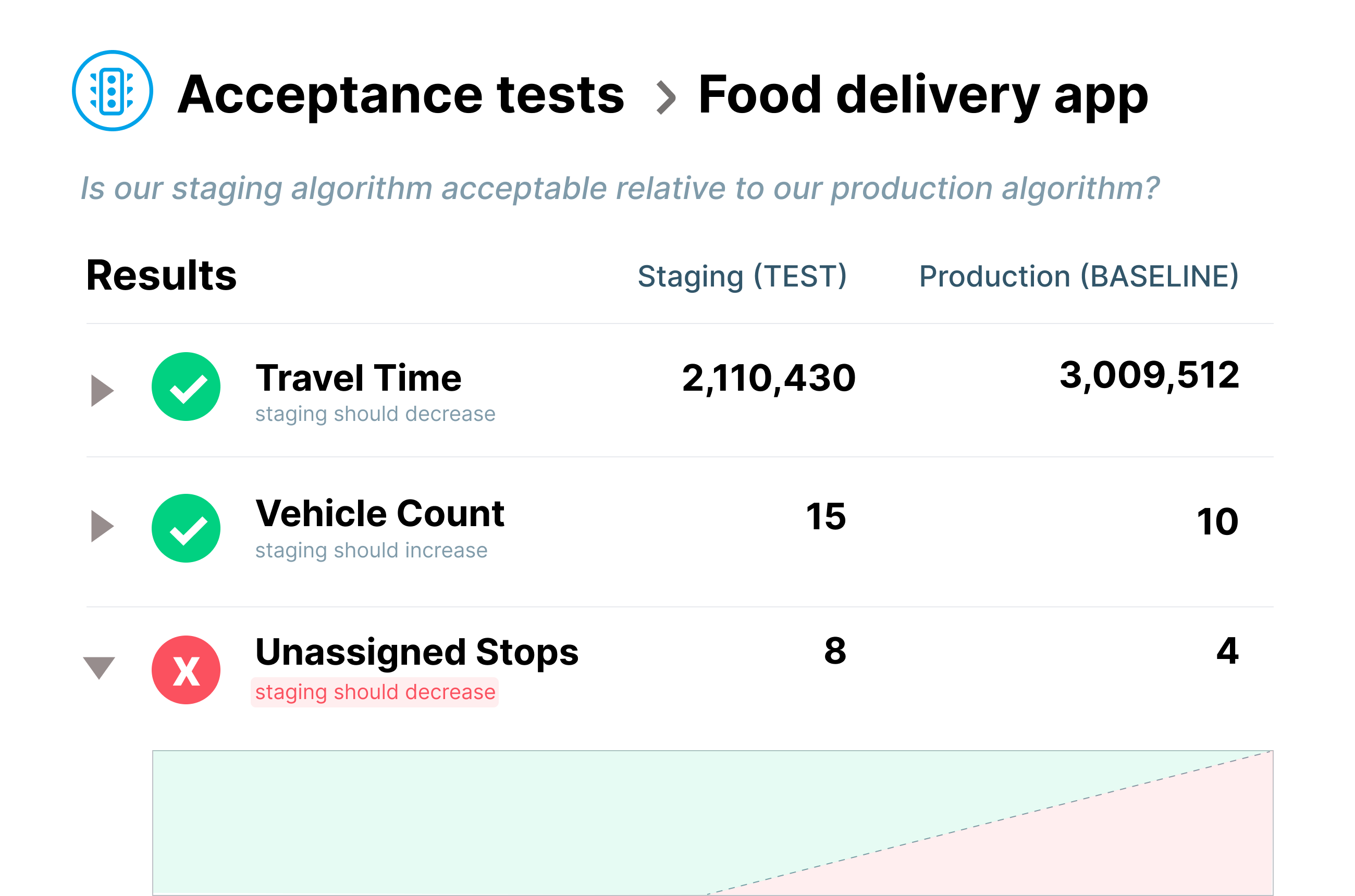Click the traffic light acceptance tests logo
The height and width of the screenshot is (896, 1355).
point(112,91)
